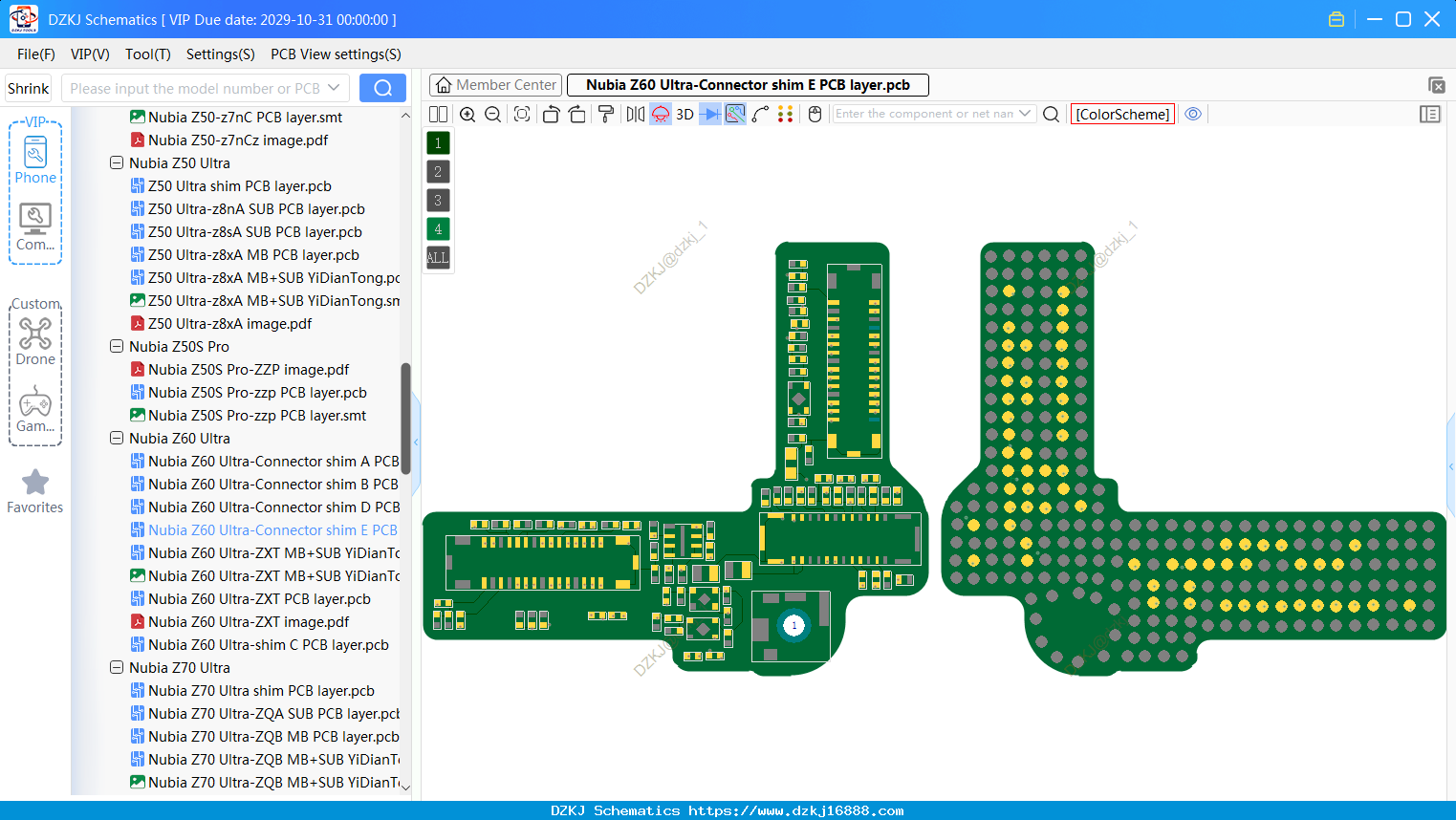Click the zoom in magnifier
The image size is (1456, 820).
467,114
